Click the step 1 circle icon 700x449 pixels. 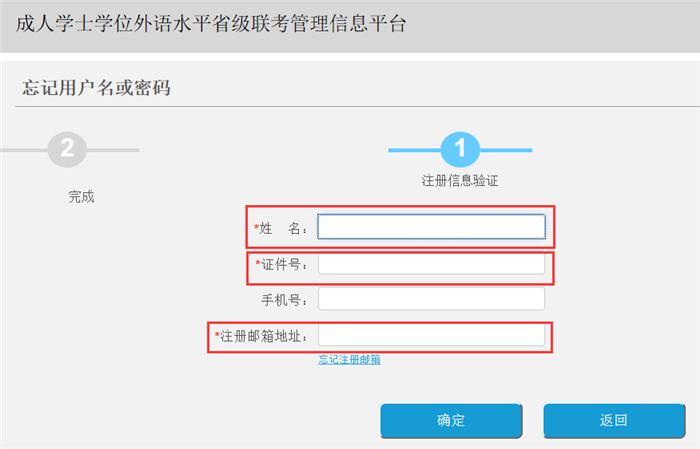click(460, 150)
